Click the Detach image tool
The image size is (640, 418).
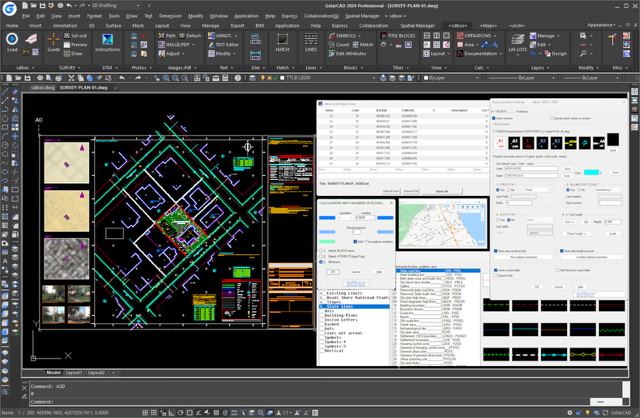click(x=190, y=36)
